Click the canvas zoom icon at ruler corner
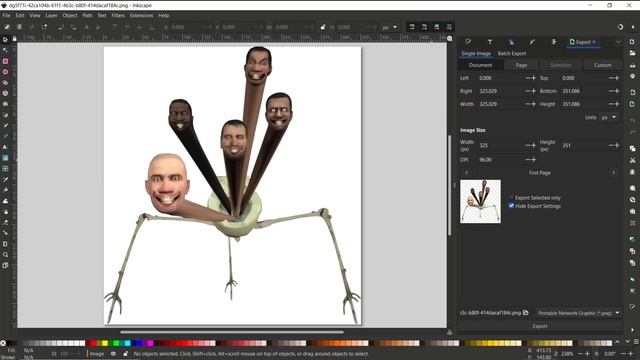This screenshot has height=360, width=640. tap(449, 39)
